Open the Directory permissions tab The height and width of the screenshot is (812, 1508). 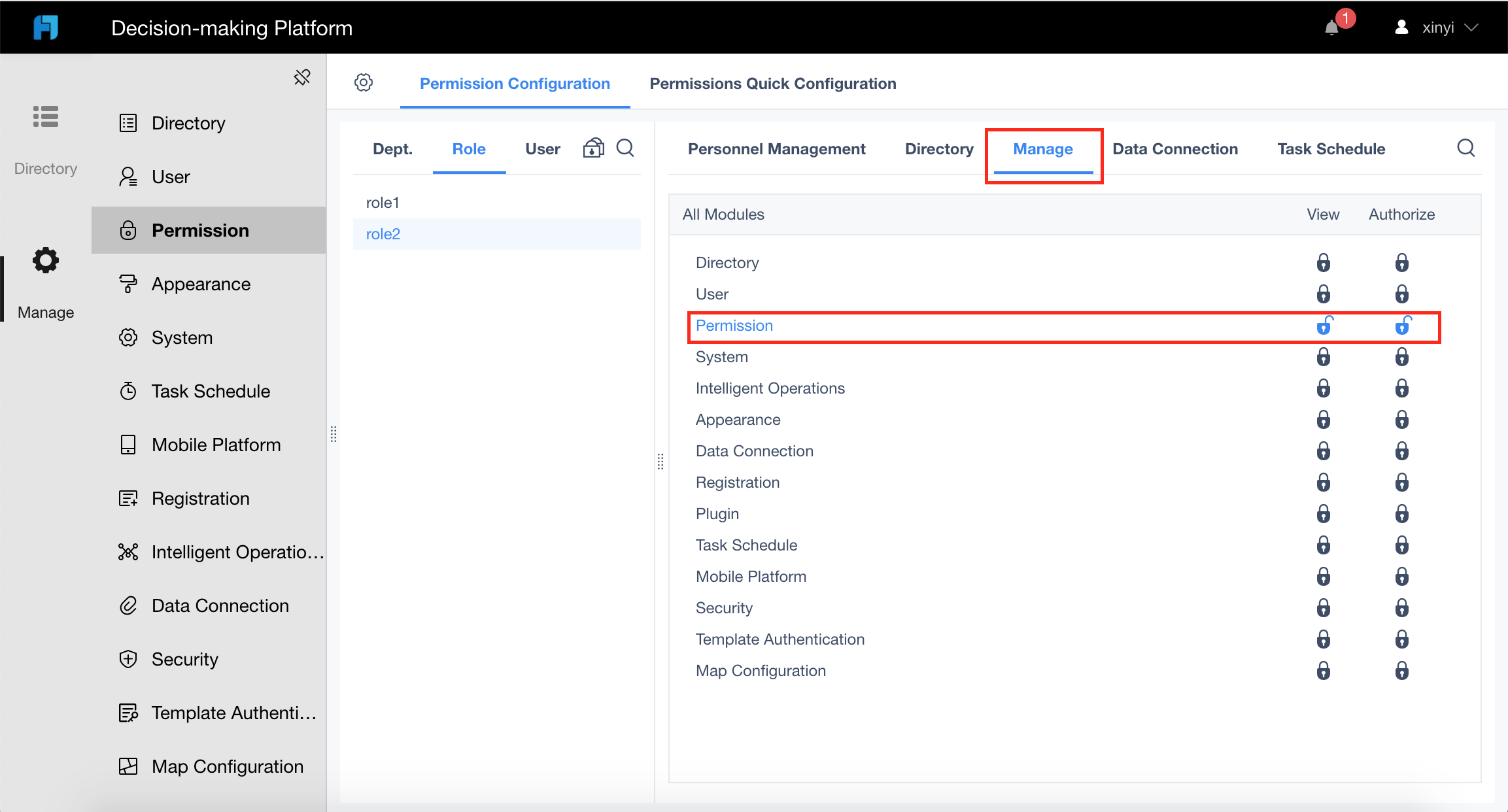pyautogui.click(x=939, y=149)
